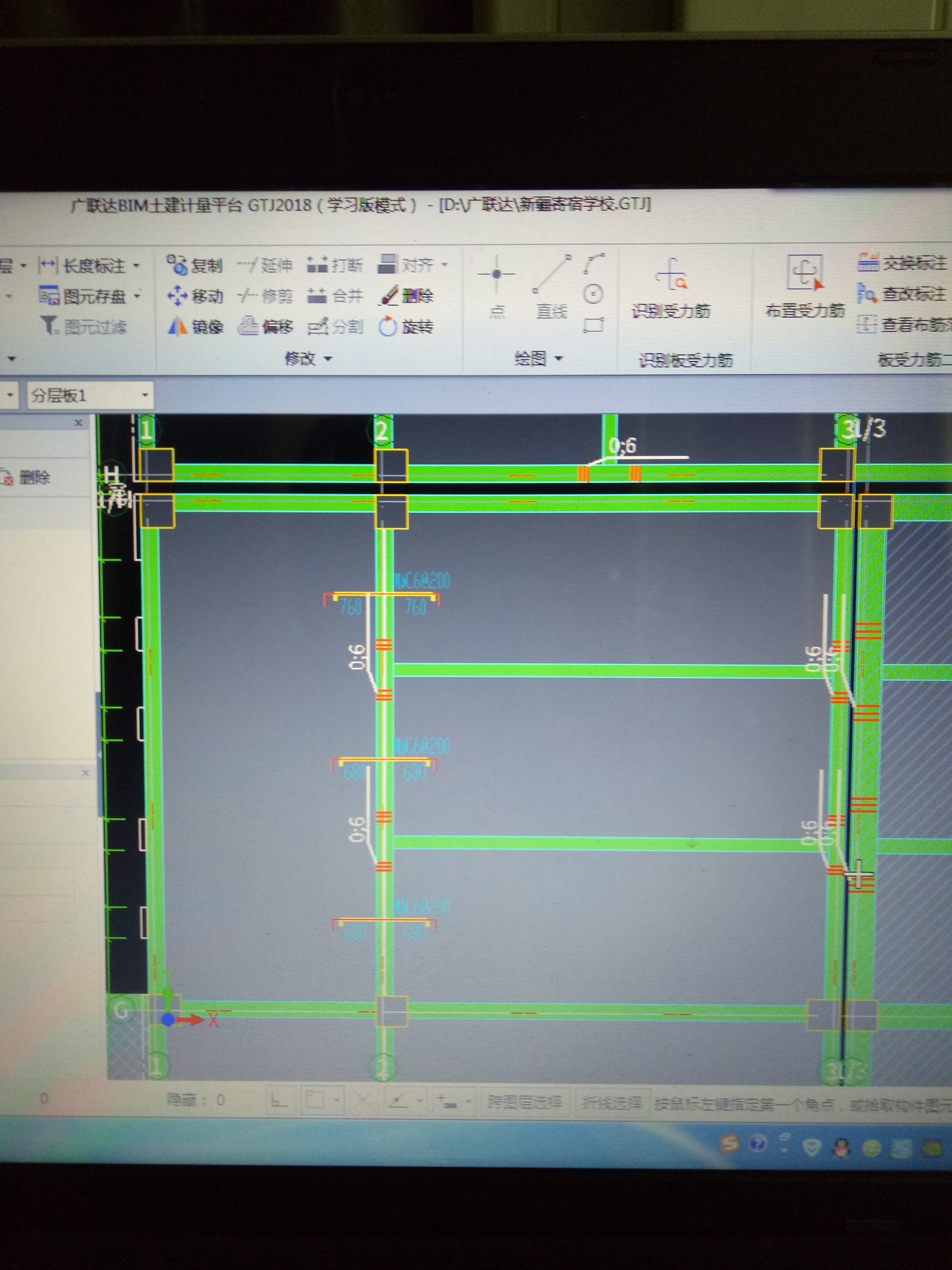
Task: Select the 移动 (Move) tool
Action: pos(195,296)
